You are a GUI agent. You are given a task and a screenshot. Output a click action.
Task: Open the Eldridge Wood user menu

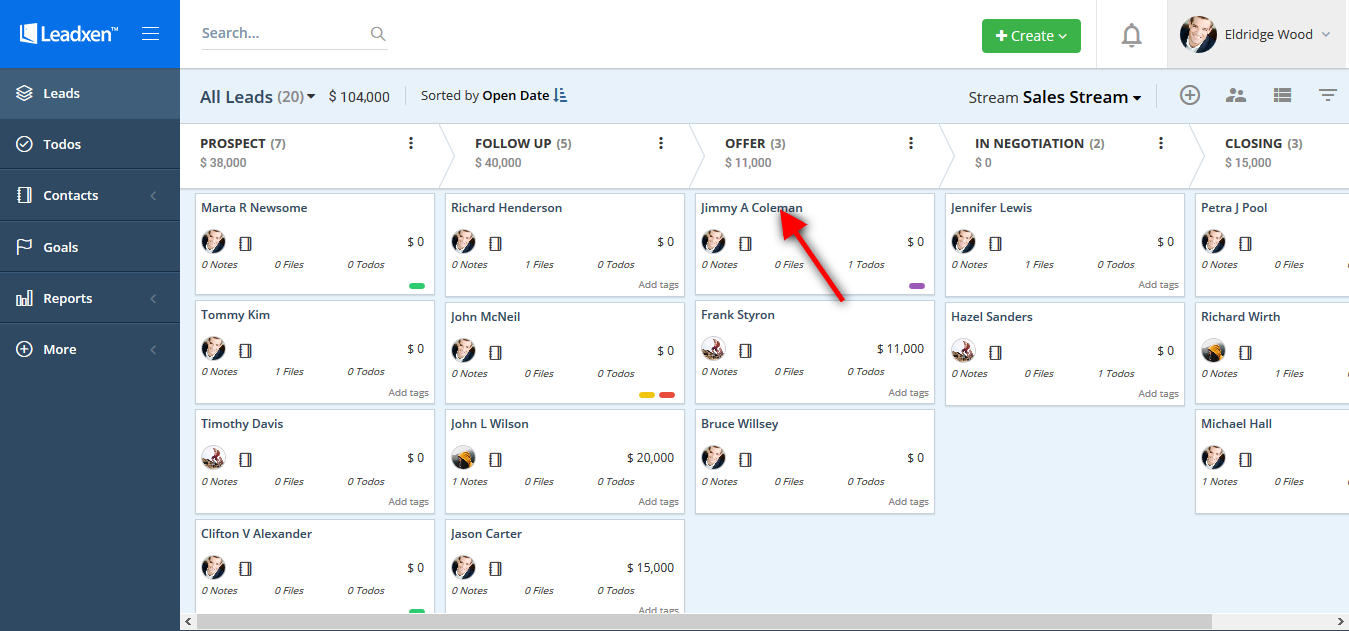[1257, 34]
